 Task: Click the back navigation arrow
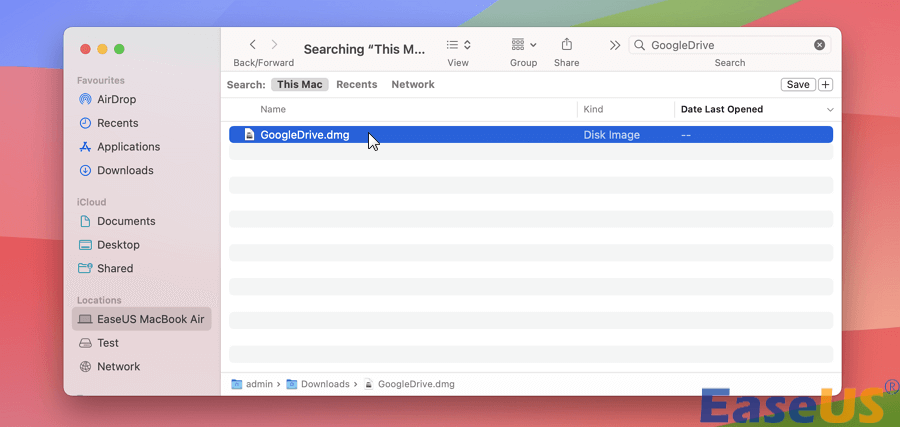[x=253, y=45]
